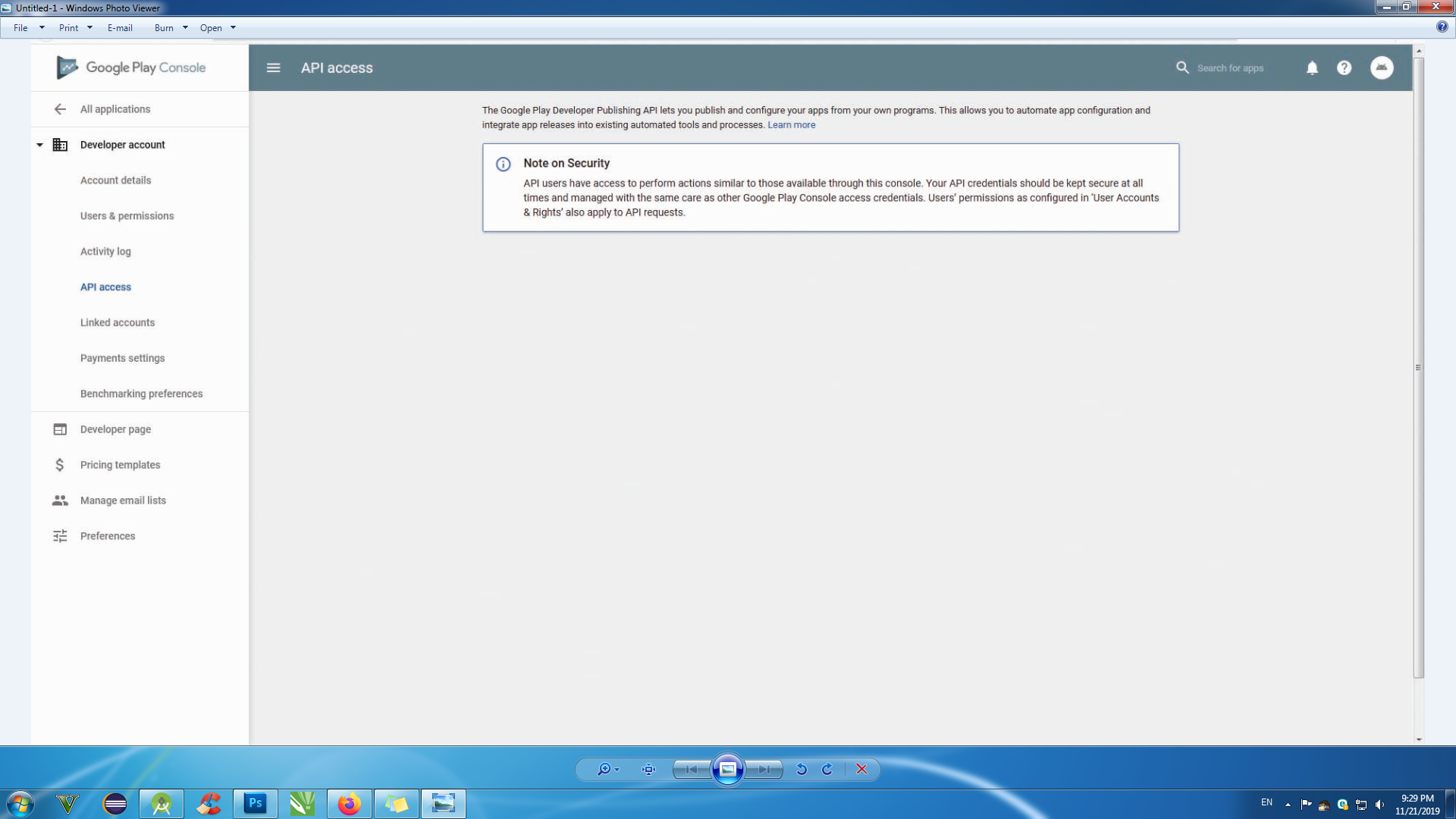Click the Pricing templates dollar icon
Image resolution: width=1456 pixels, height=819 pixels.
pos(60,465)
